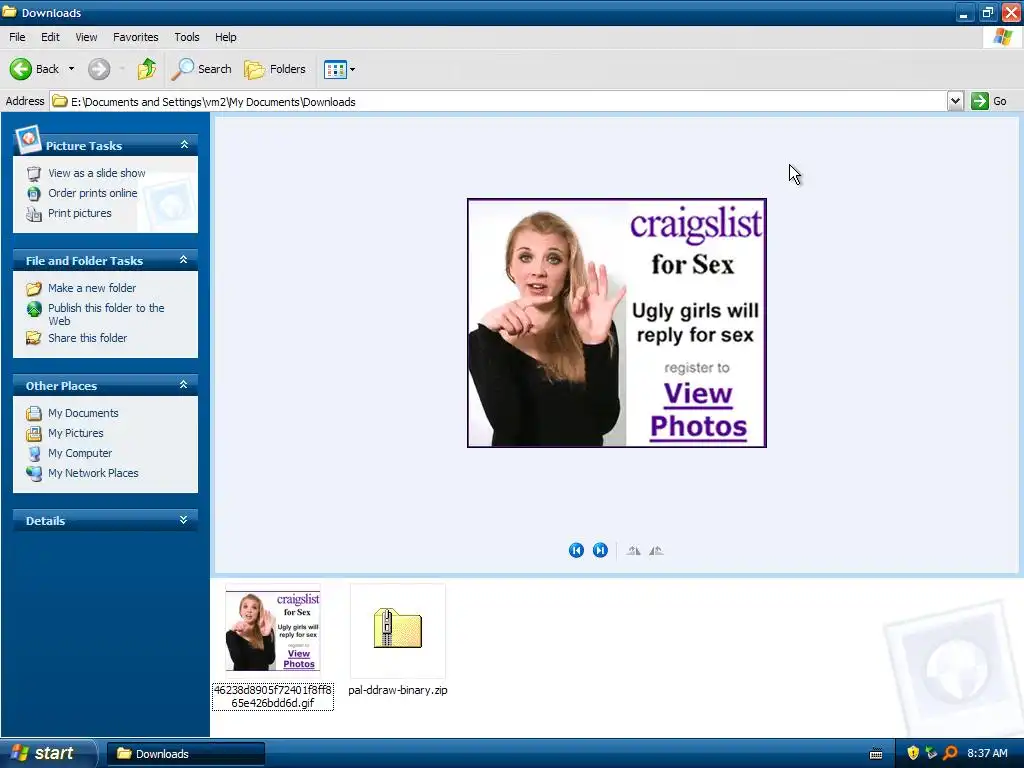
Task: Click Print pictures link
Action: coord(80,213)
